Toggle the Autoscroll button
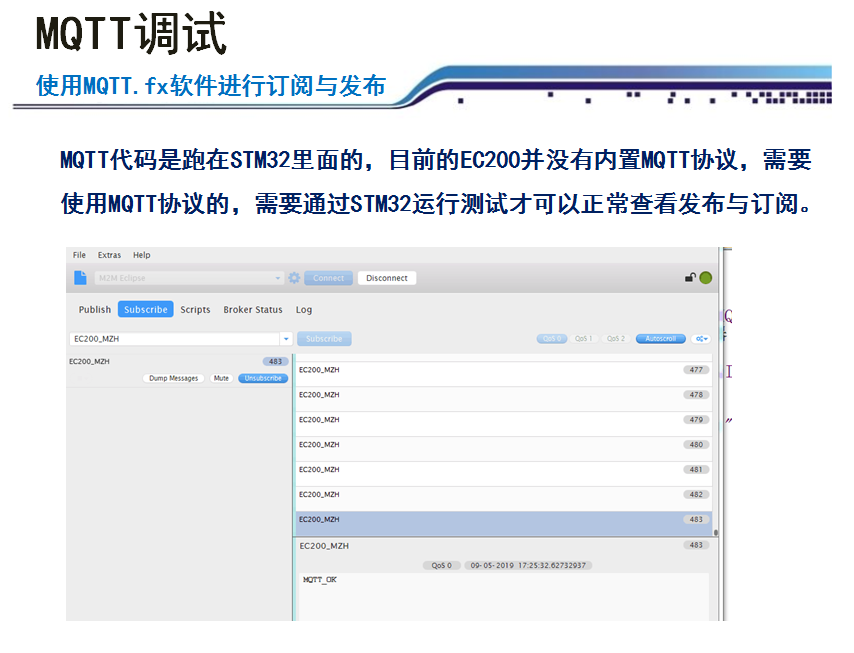Viewport: 854px width, 653px height. [x=660, y=339]
